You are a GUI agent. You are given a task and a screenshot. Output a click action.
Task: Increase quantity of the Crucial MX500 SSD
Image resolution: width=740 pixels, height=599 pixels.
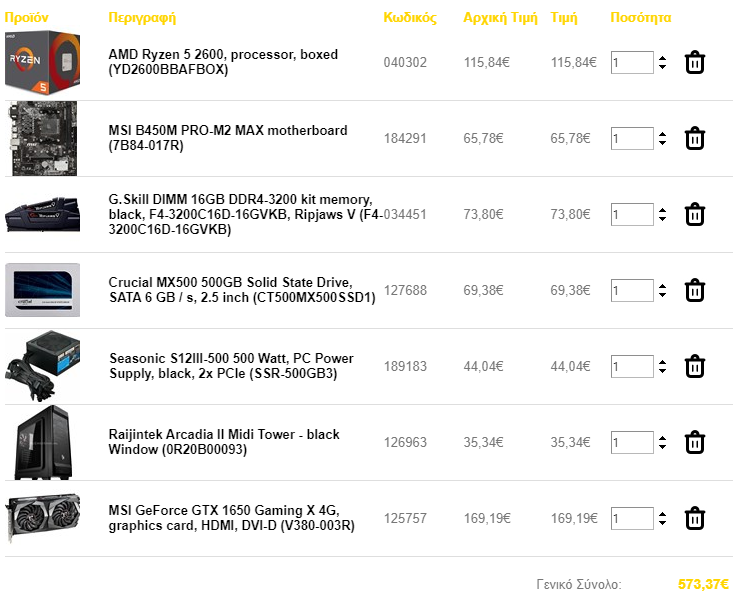click(663, 287)
